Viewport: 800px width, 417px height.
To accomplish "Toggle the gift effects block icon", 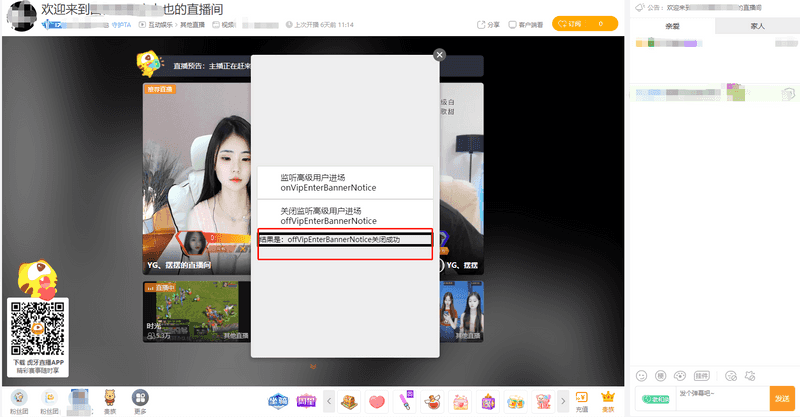I will (749, 376).
